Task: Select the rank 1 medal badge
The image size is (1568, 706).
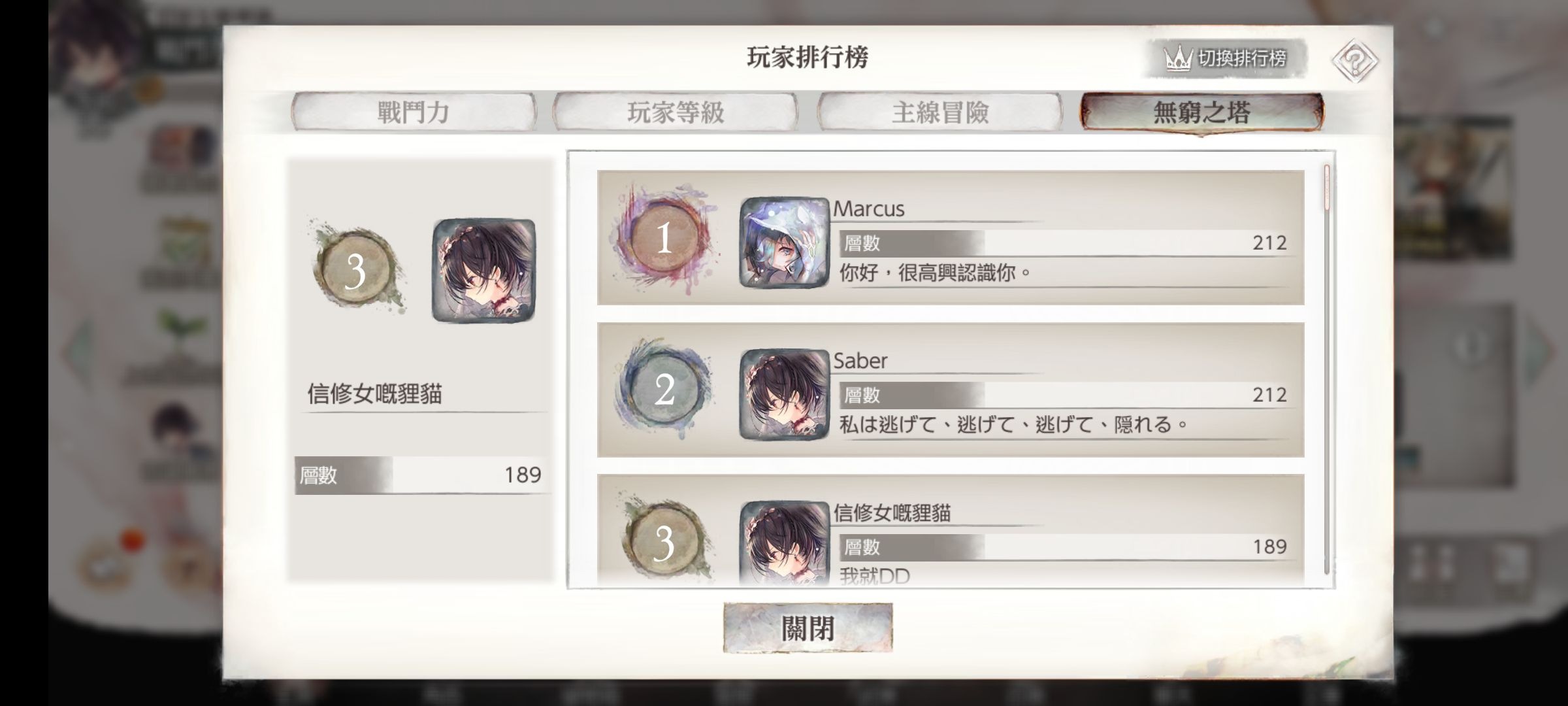Action: point(664,237)
